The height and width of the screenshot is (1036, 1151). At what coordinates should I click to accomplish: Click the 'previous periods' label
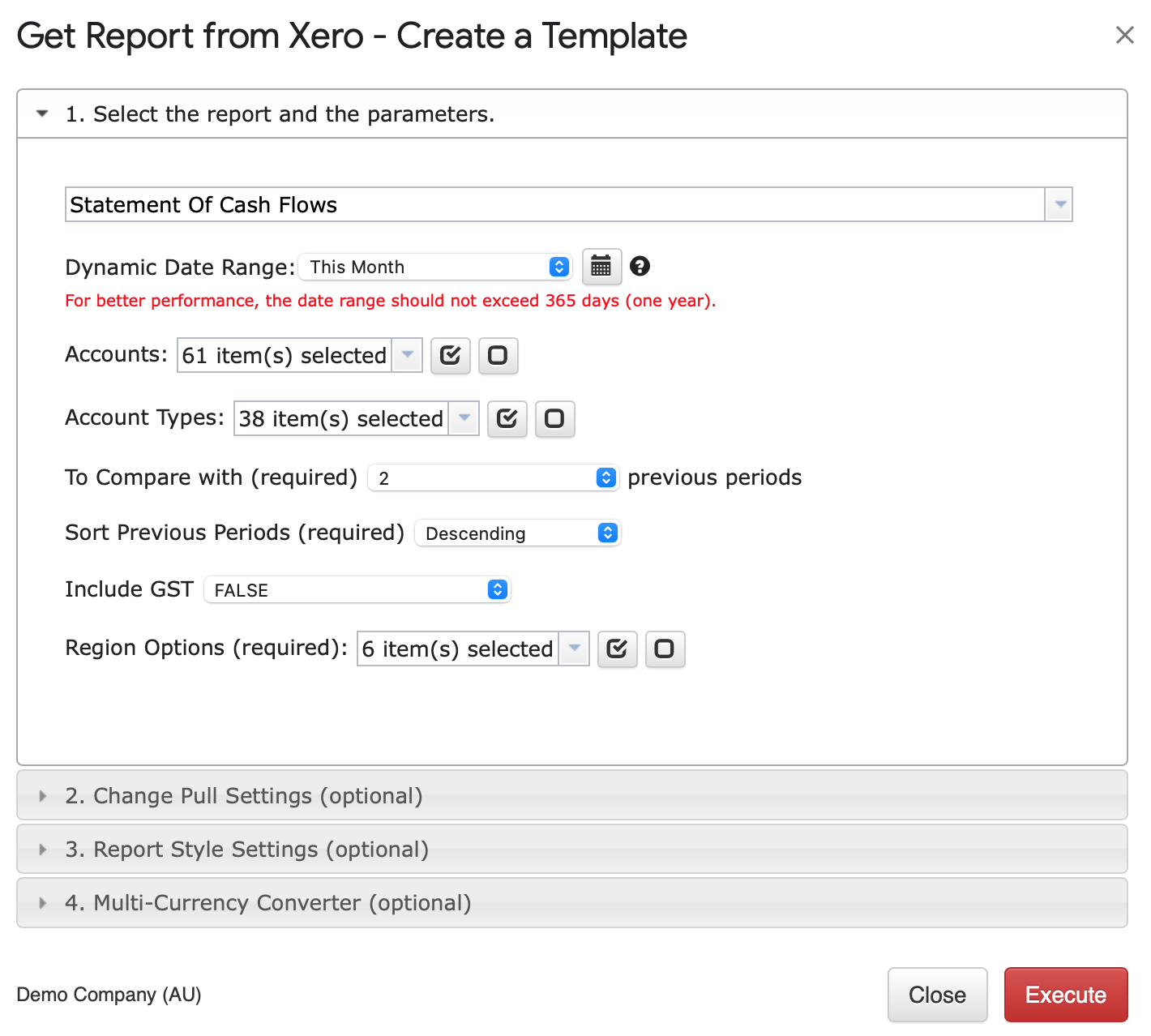(x=714, y=477)
